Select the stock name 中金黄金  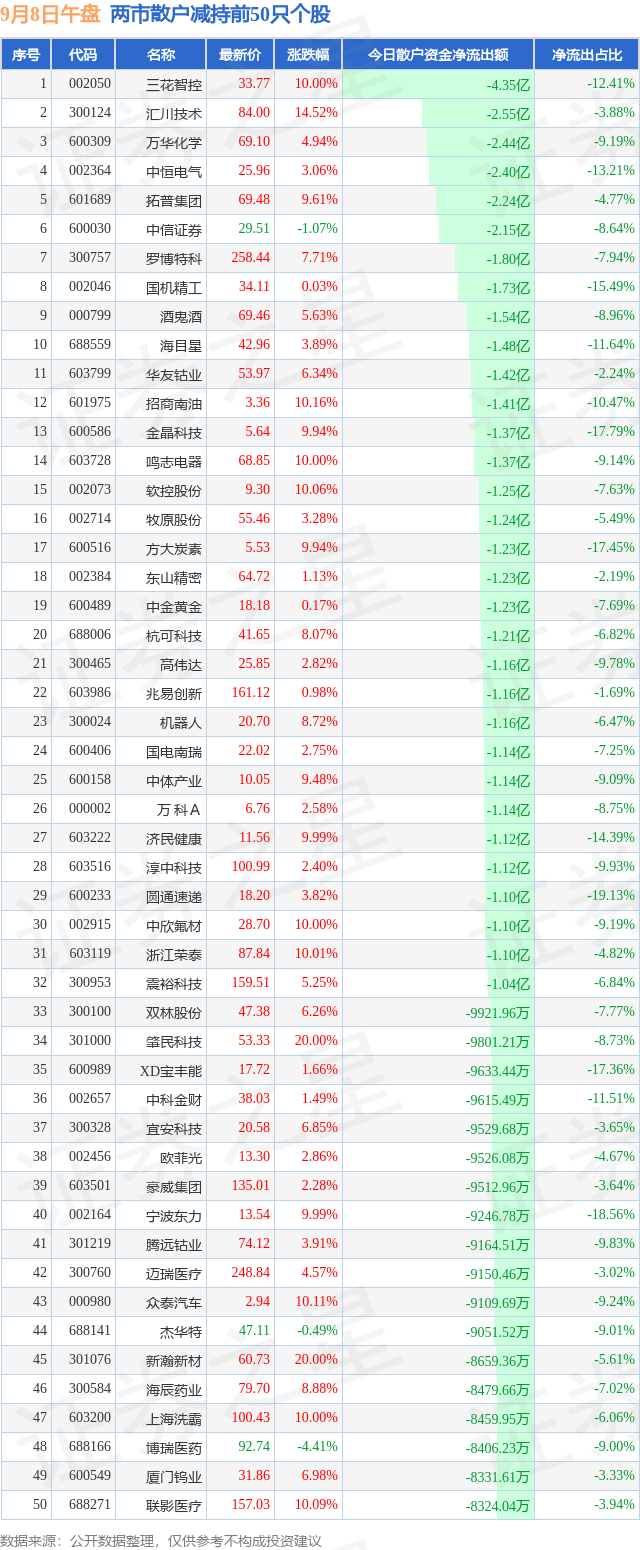[x=174, y=606]
